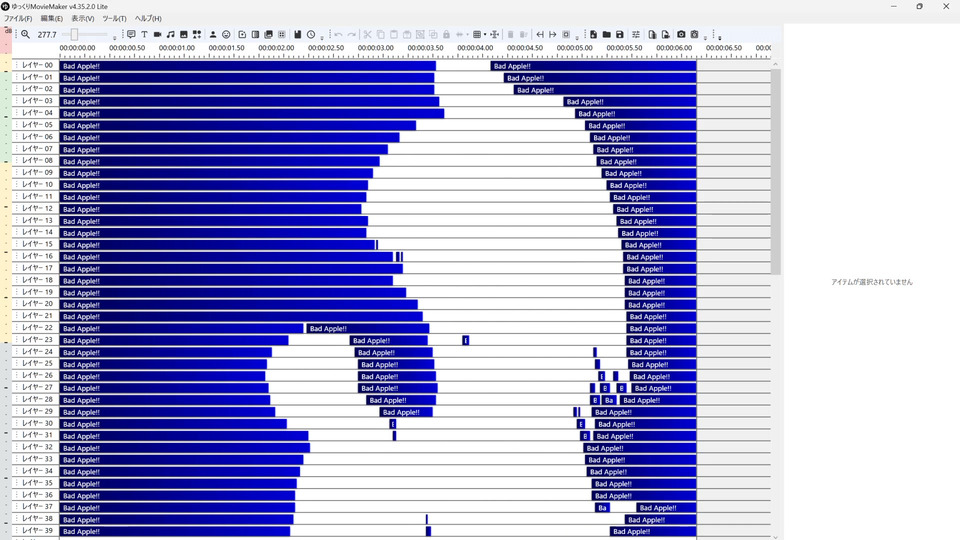Expand overflow arrow after zoom slider
Image resolution: width=960 pixels, height=540 pixels.
coord(114,37)
